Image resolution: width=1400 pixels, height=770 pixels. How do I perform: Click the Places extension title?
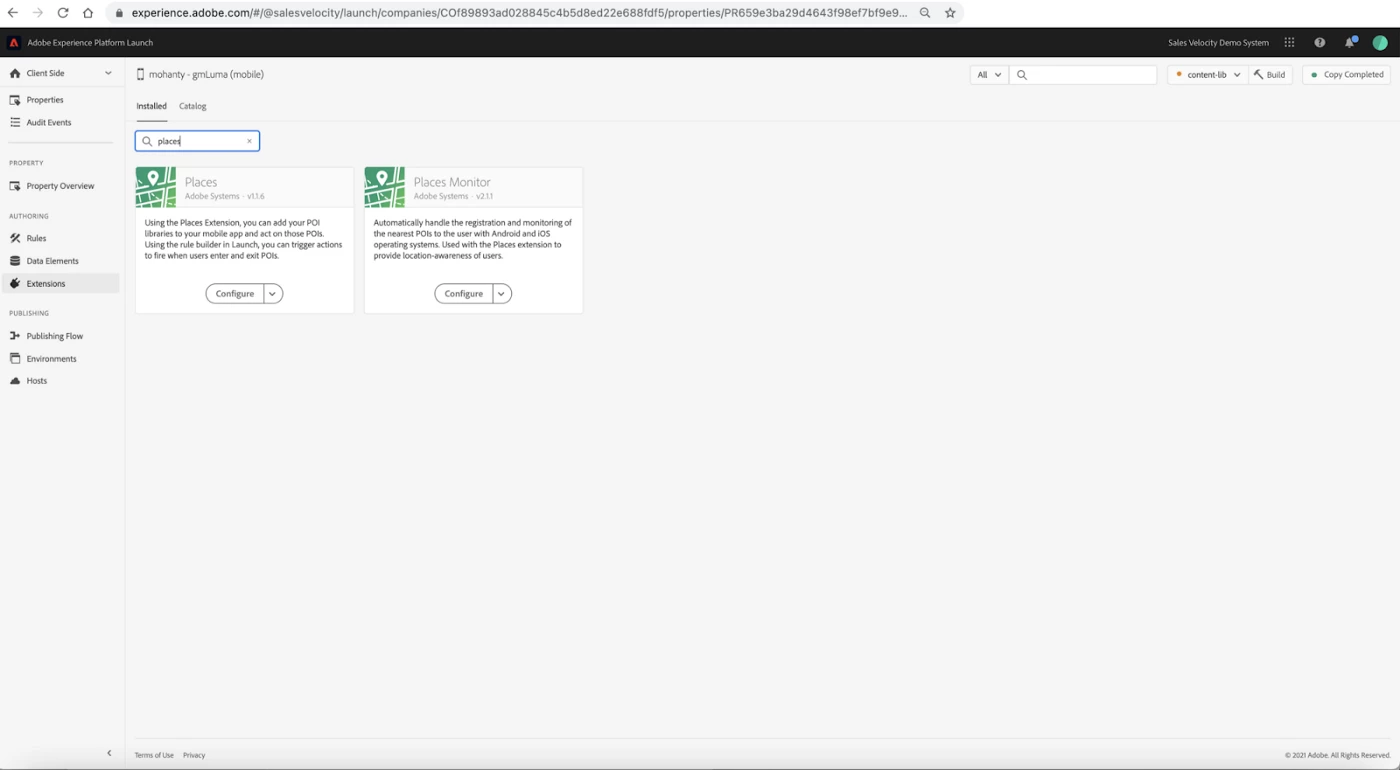tap(201, 182)
